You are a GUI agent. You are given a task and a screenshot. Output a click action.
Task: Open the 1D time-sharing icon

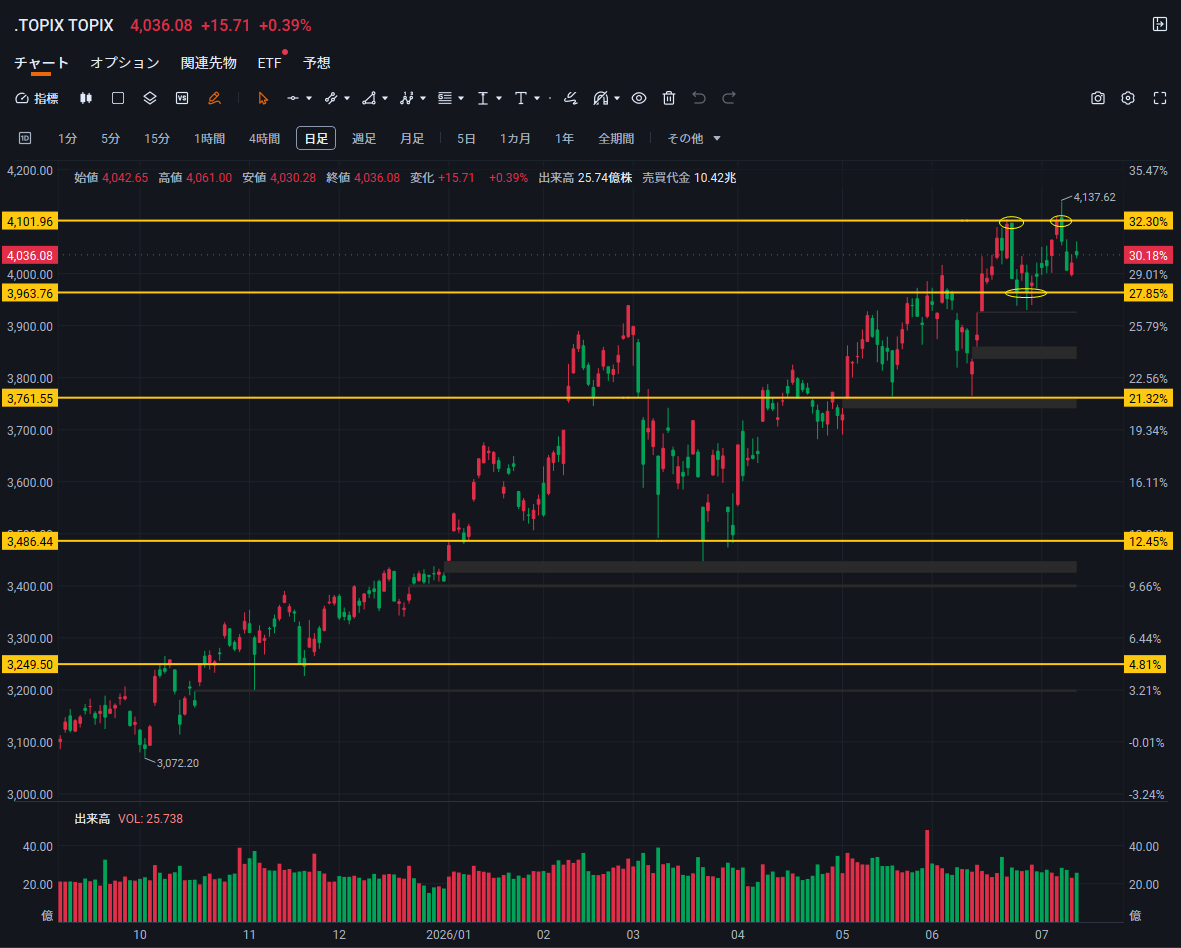point(25,139)
